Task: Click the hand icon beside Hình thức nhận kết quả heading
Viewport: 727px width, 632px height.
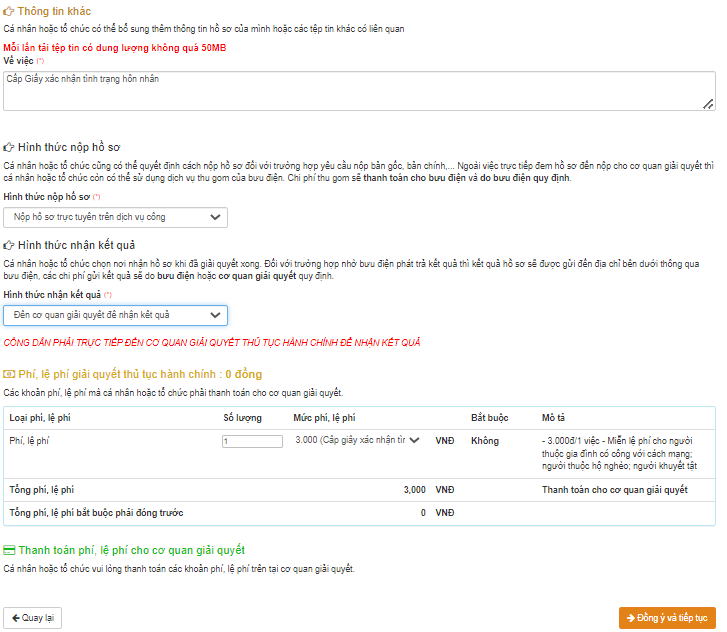Action: point(9,245)
